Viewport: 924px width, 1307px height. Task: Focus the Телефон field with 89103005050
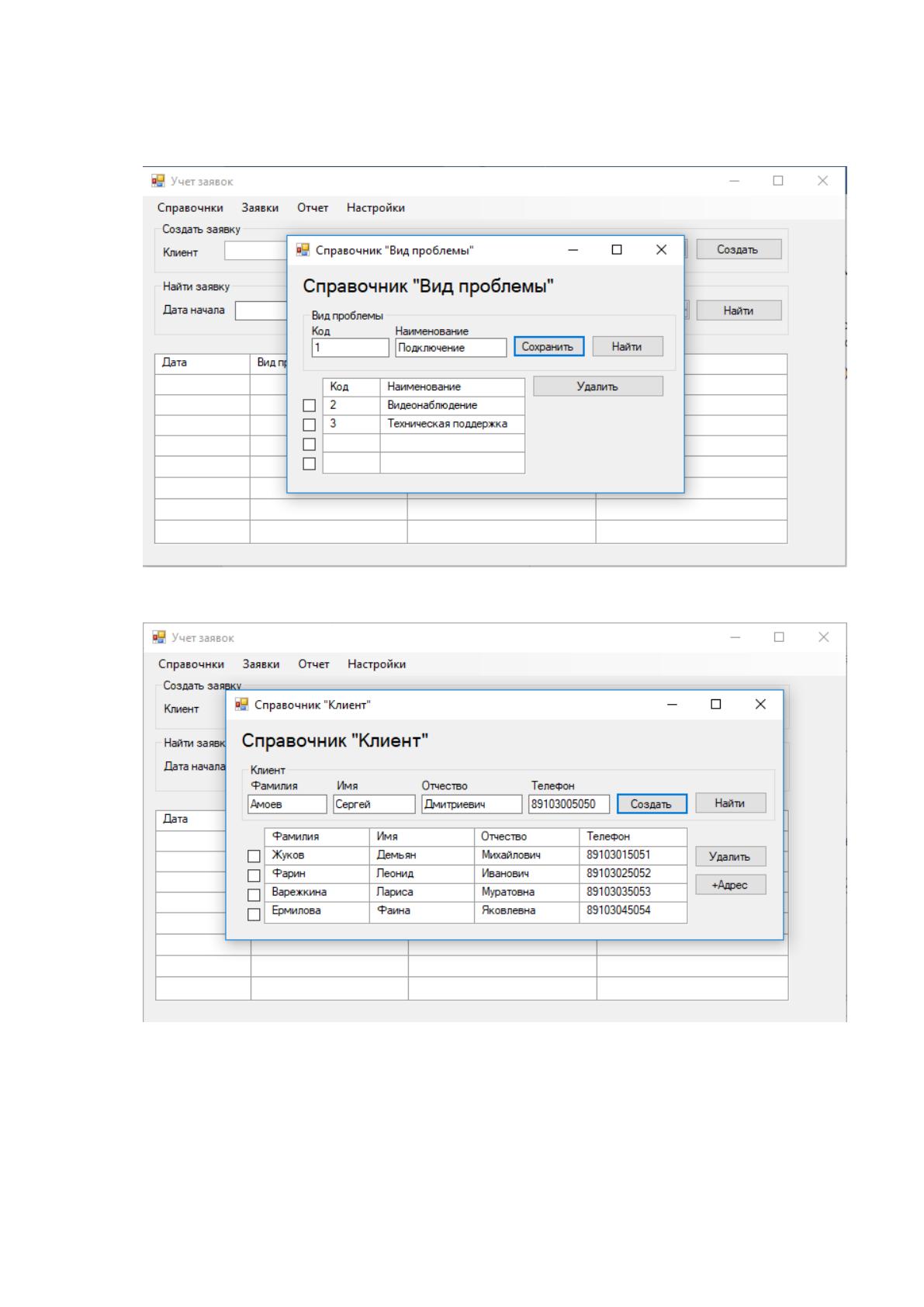pyautogui.click(x=569, y=804)
